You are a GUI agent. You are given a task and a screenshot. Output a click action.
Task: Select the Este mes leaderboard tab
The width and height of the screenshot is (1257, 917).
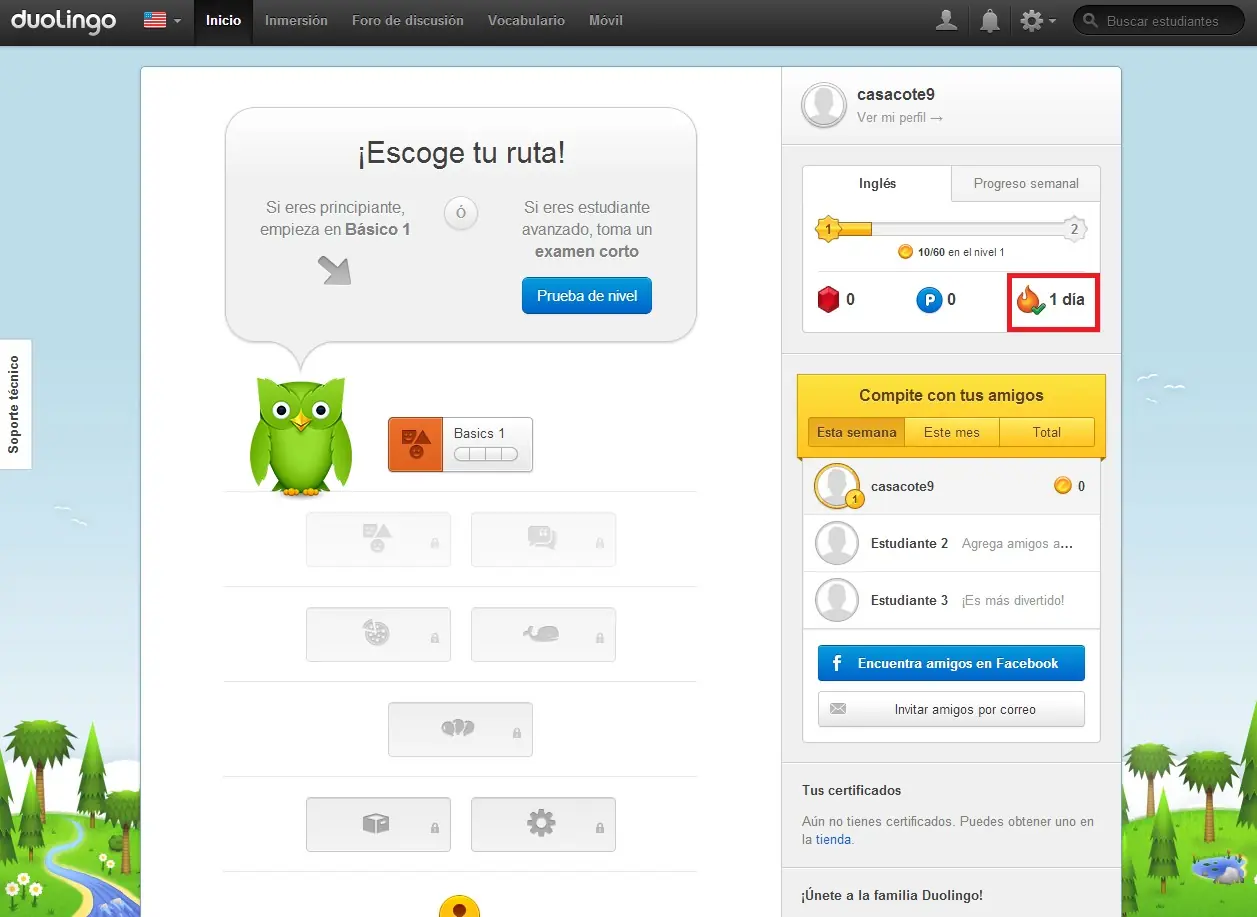[951, 432]
